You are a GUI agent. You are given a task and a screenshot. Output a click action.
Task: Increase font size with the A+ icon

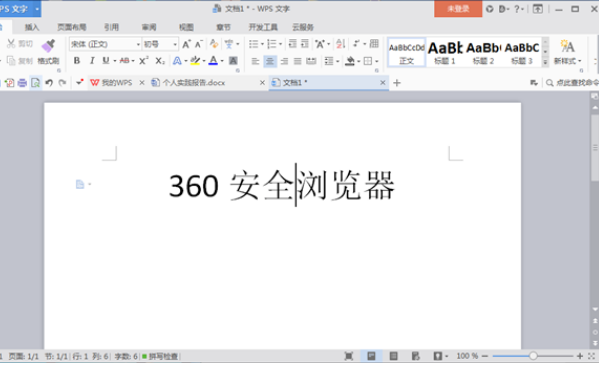point(186,44)
